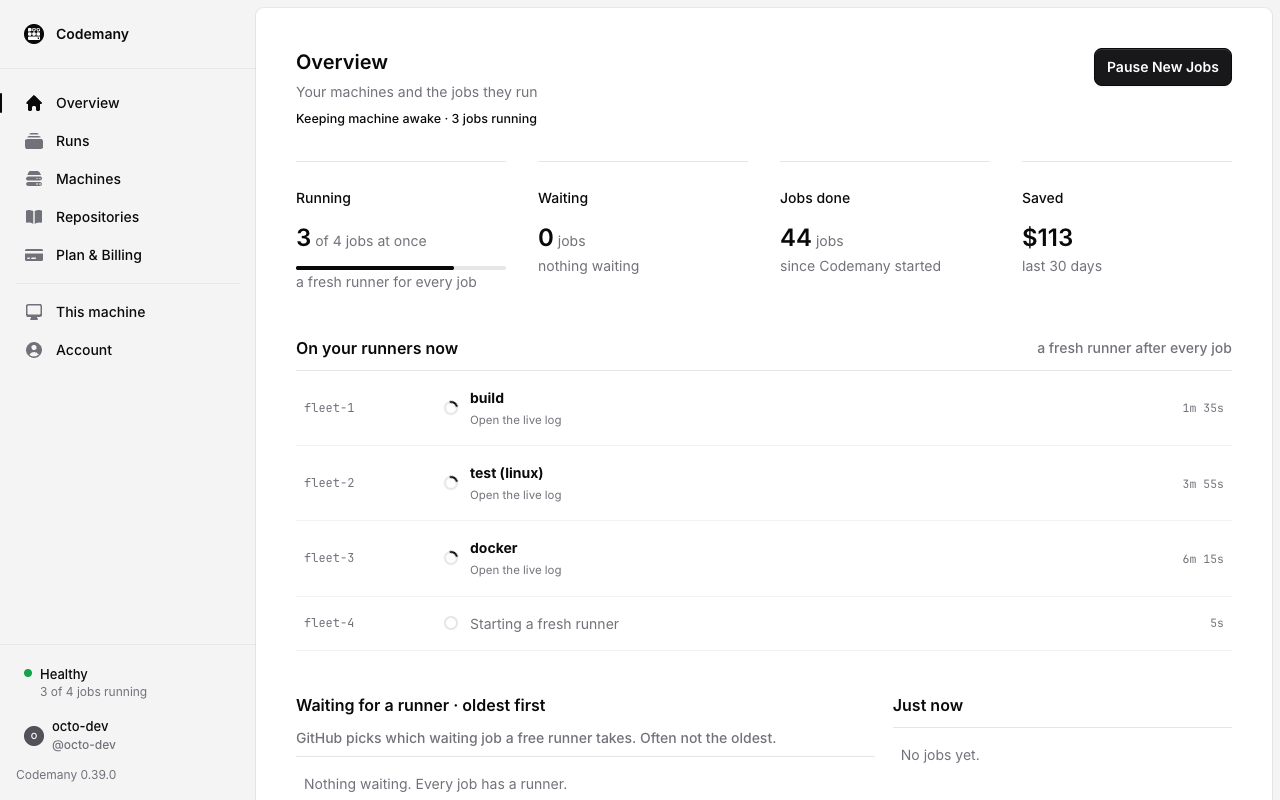The height and width of the screenshot is (800, 1280).
Task: Open Overview via its home icon
Action: pyautogui.click(x=34, y=103)
